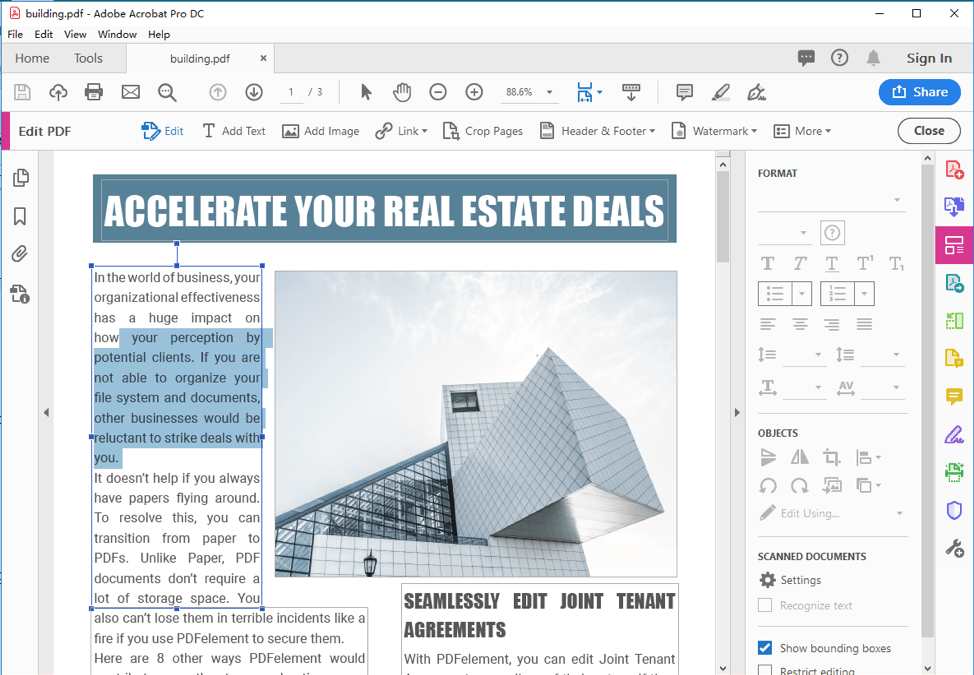This screenshot has width=974, height=675.
Task: Open the File menu
Action: point(15,34)
